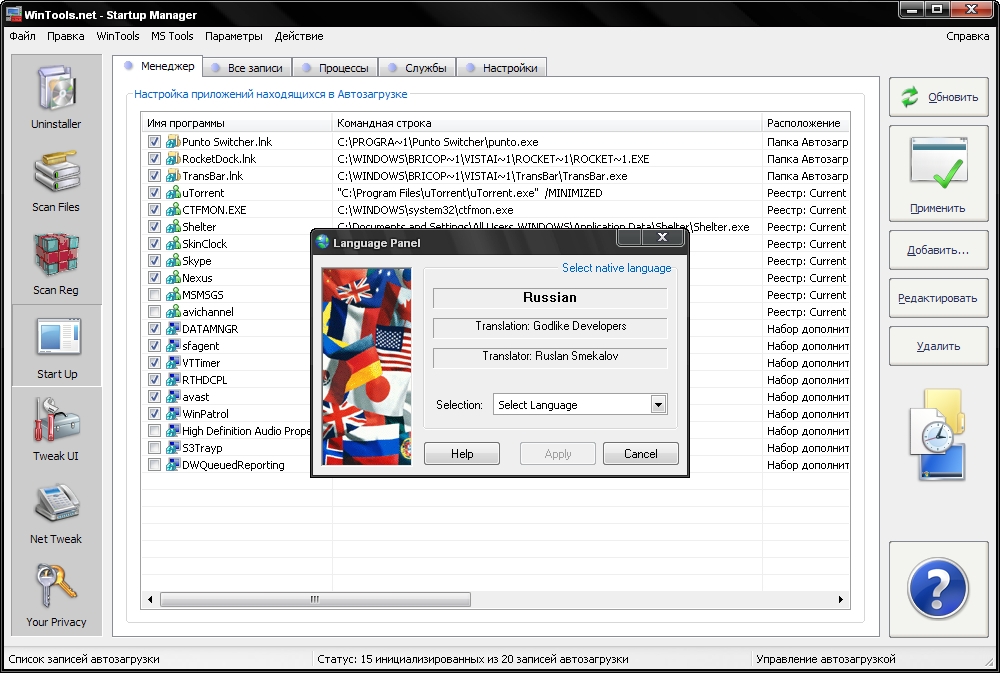Image resolution: width=1000 pixels, height=673 pixels.
Task: Click the Применить apply button
Action: [x=939, y=174]
